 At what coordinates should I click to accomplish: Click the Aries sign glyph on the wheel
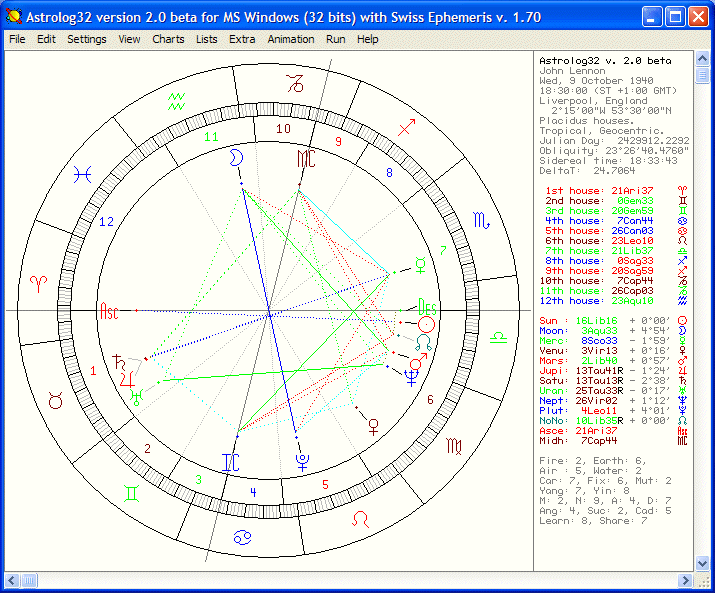(x=38, y=284)
